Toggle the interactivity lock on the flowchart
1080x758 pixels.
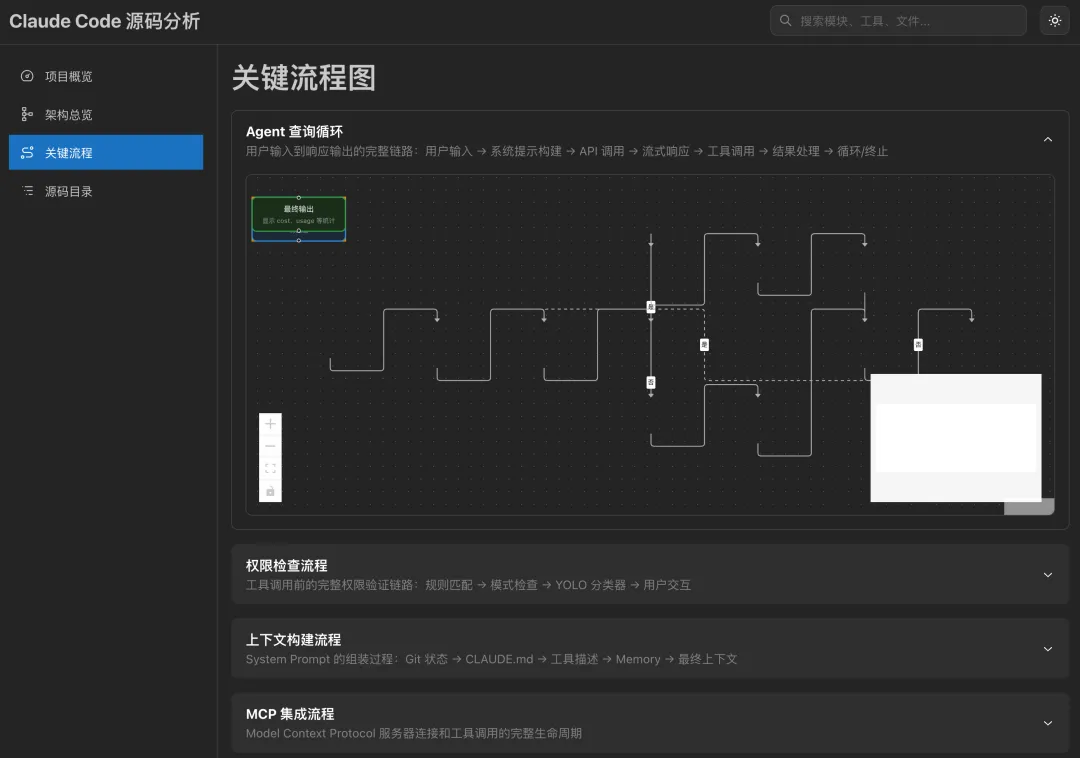click(270, 490)
